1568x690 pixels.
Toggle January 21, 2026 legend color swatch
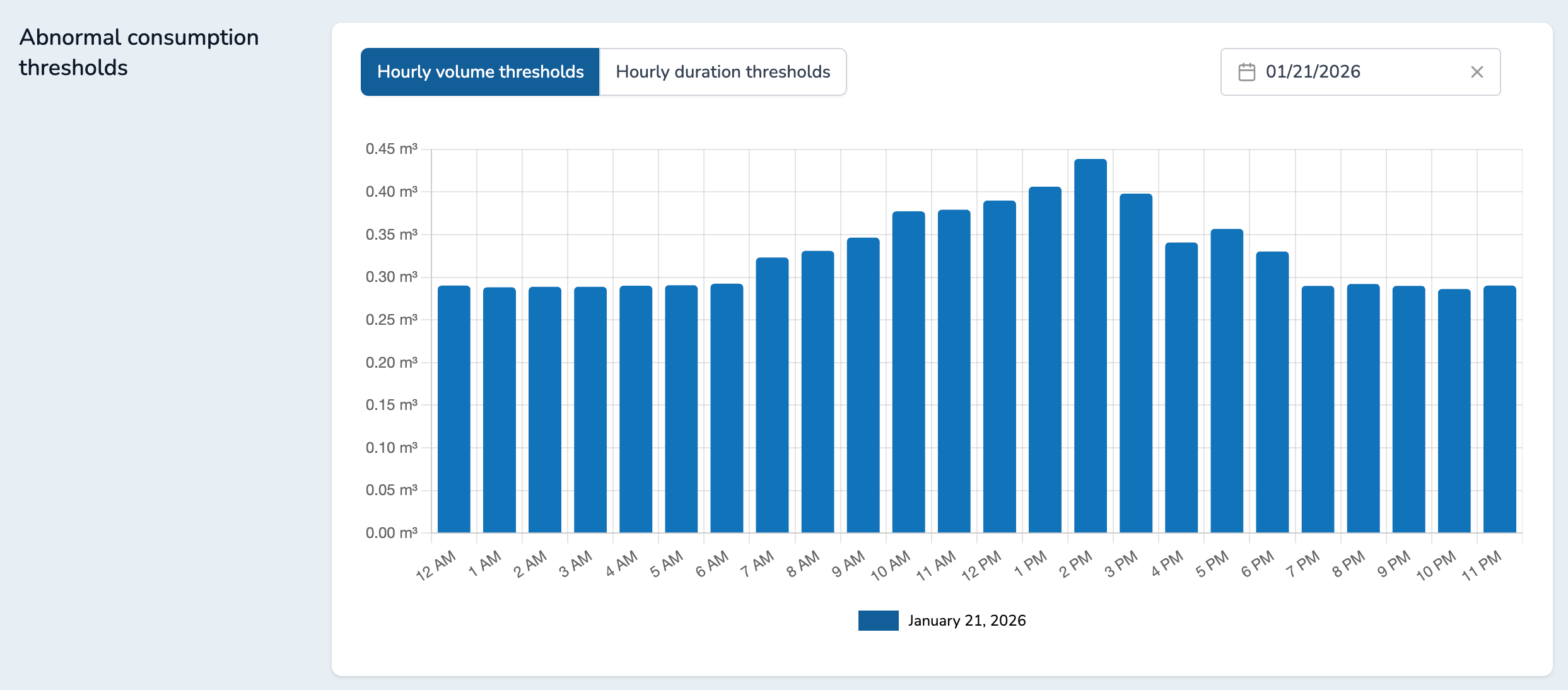tap(878, 621)
